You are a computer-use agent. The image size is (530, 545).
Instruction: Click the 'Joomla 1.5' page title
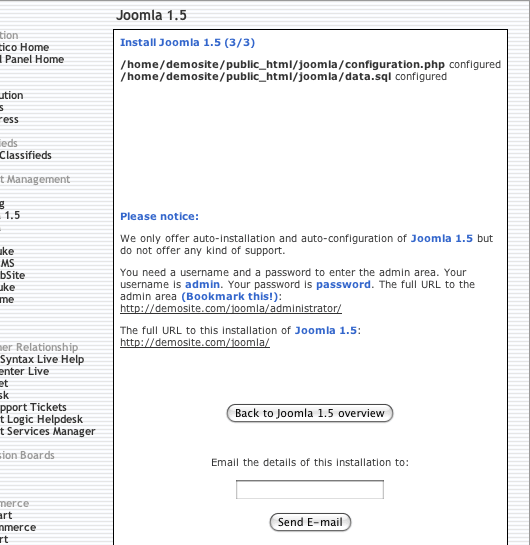click(152, 15)
